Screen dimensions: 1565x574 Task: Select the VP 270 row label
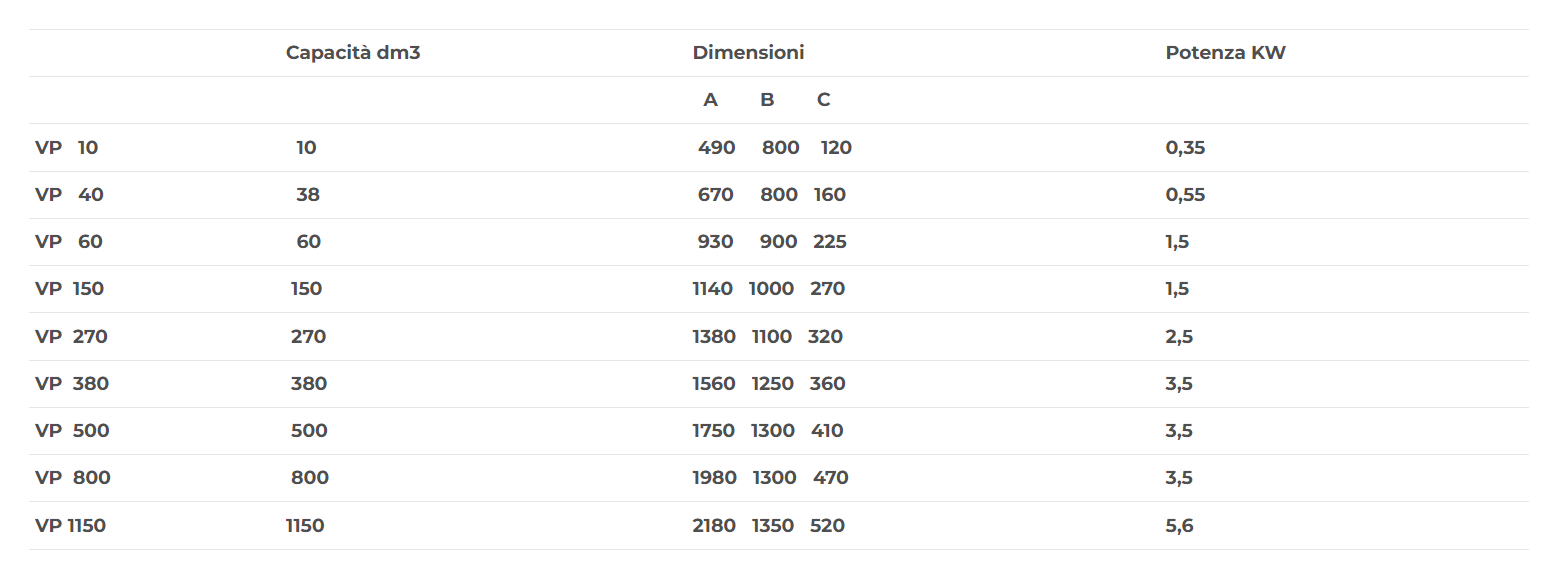tap(71, 337)
